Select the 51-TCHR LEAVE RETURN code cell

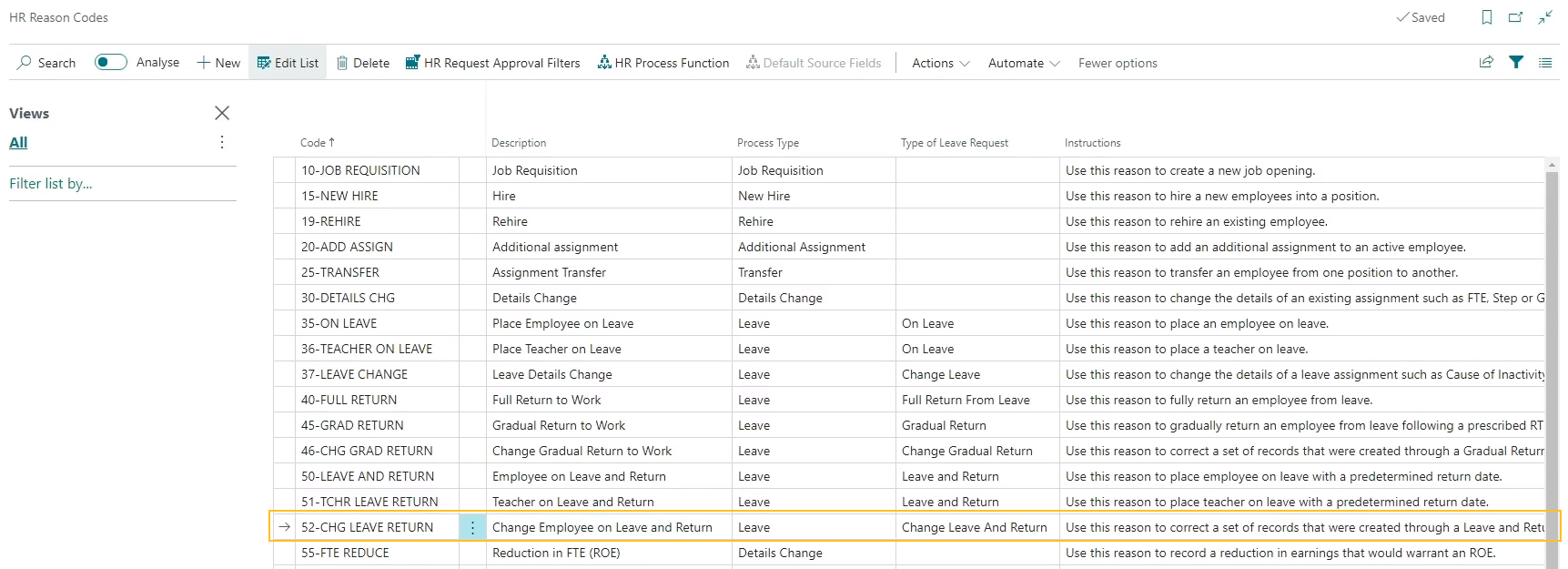coord(377,502)
